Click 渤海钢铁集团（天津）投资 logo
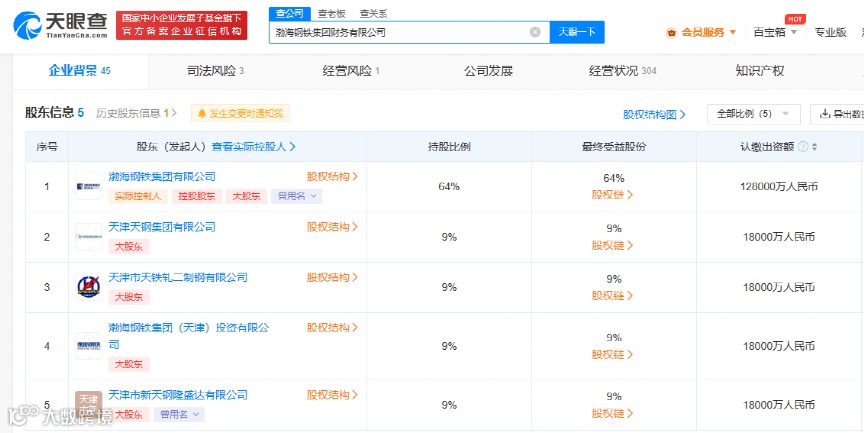Viewport: 864px width, 433px height. point(88,346)
